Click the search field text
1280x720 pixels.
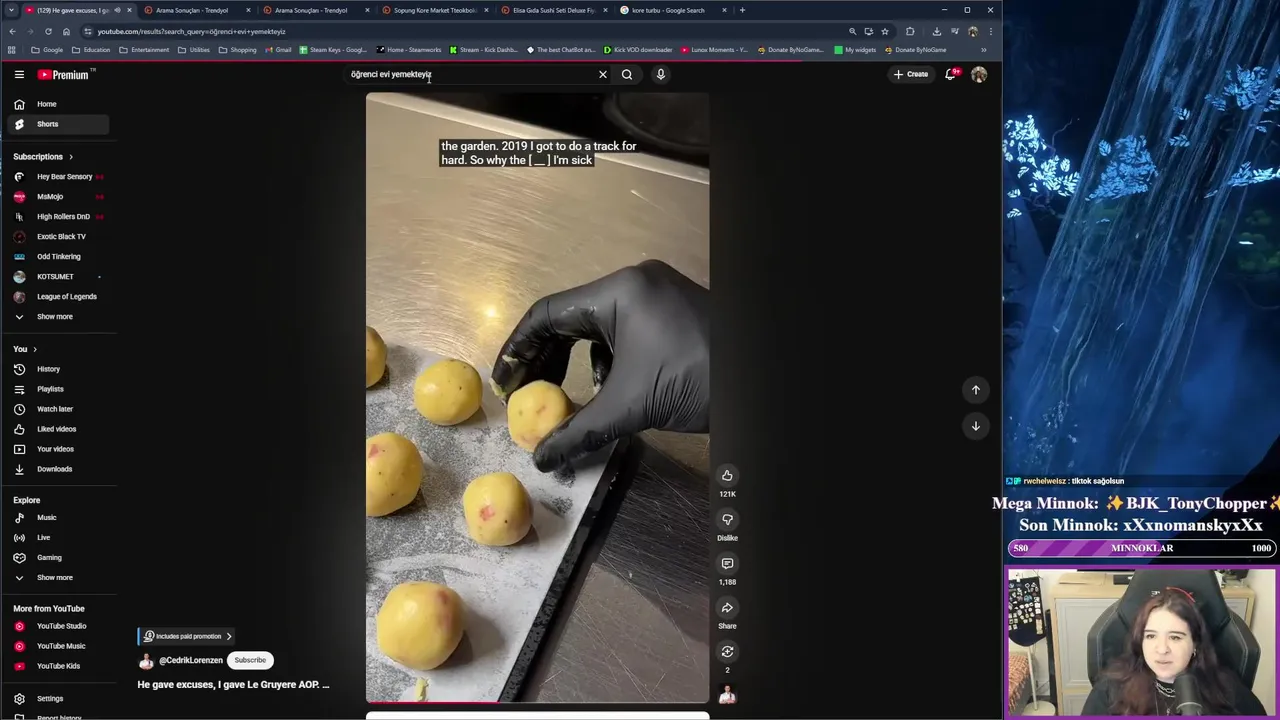[x=391, y=74]
